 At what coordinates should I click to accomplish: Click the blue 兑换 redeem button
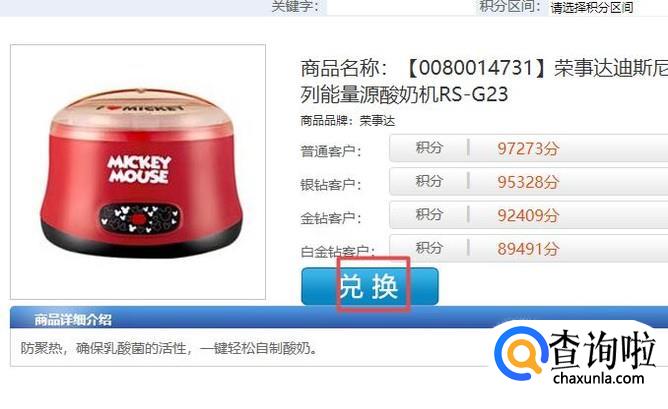(369, 286)
